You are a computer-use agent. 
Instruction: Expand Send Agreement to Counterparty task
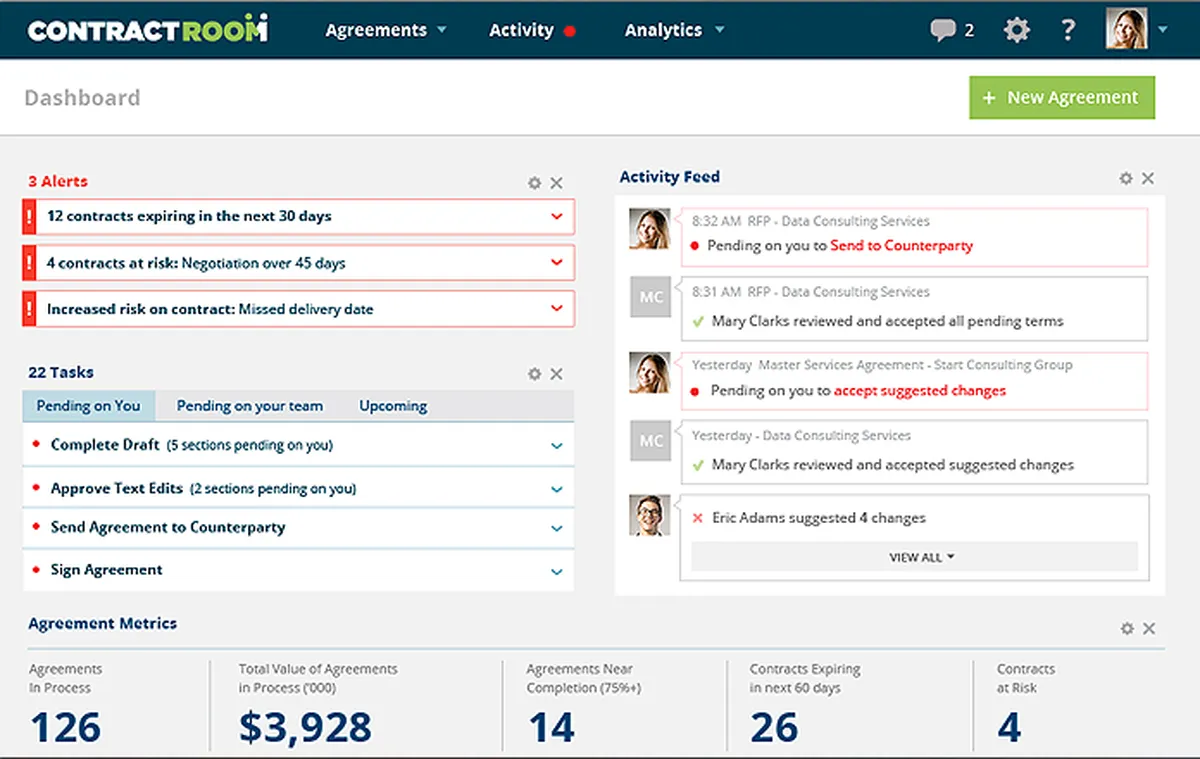(557, 528)
